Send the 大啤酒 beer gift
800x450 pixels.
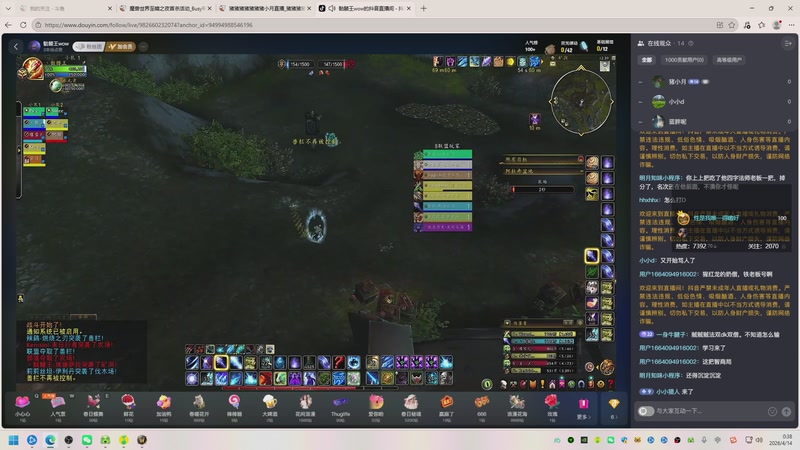269,407
